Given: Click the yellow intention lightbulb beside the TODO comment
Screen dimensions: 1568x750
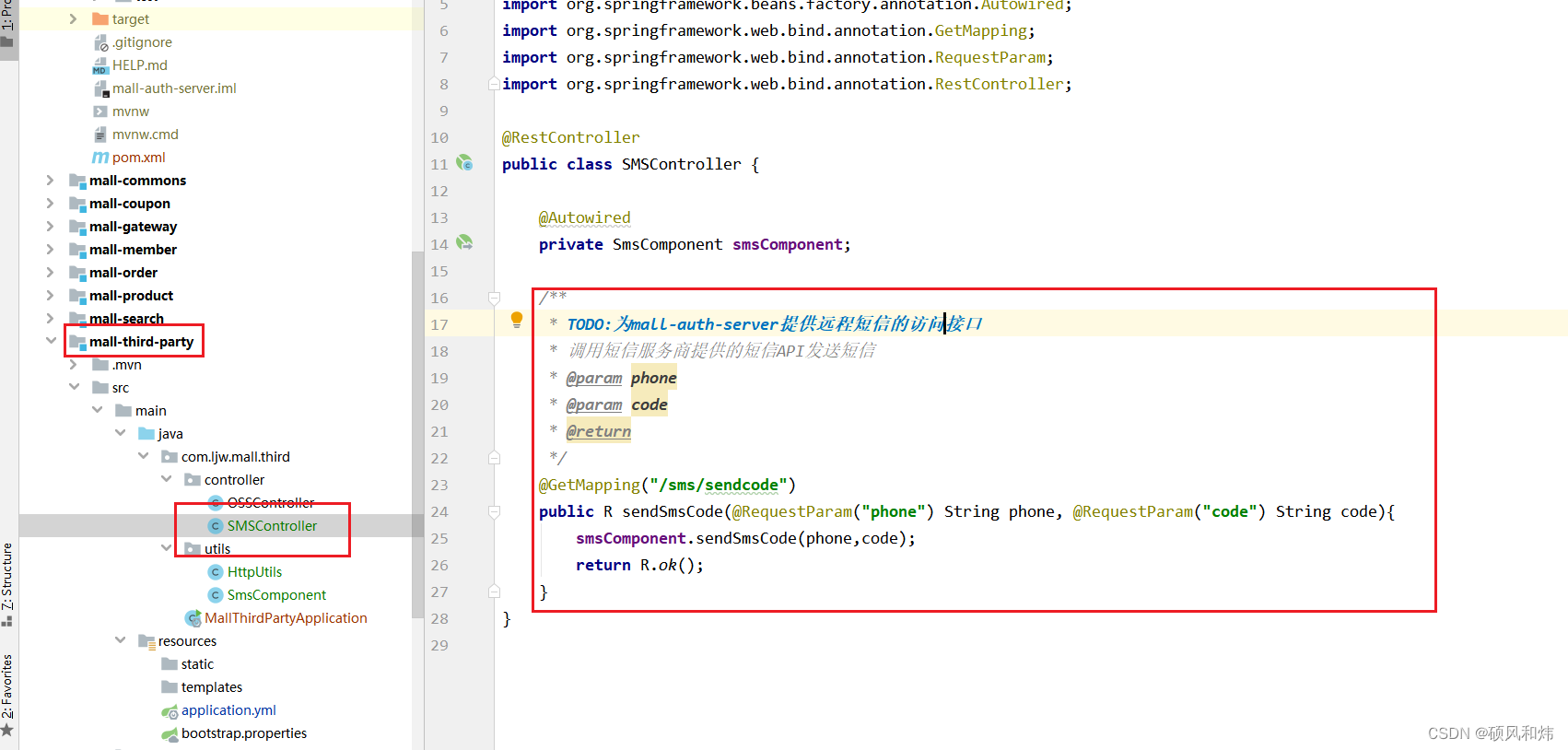Looking at the screenshot, I should [x=517, y=320].
